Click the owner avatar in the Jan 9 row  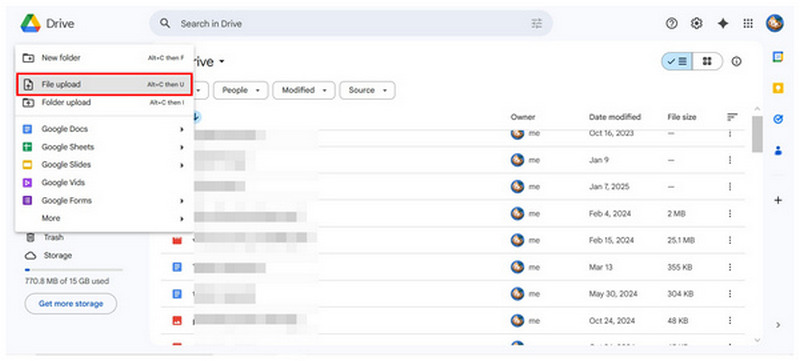(517, 160)
